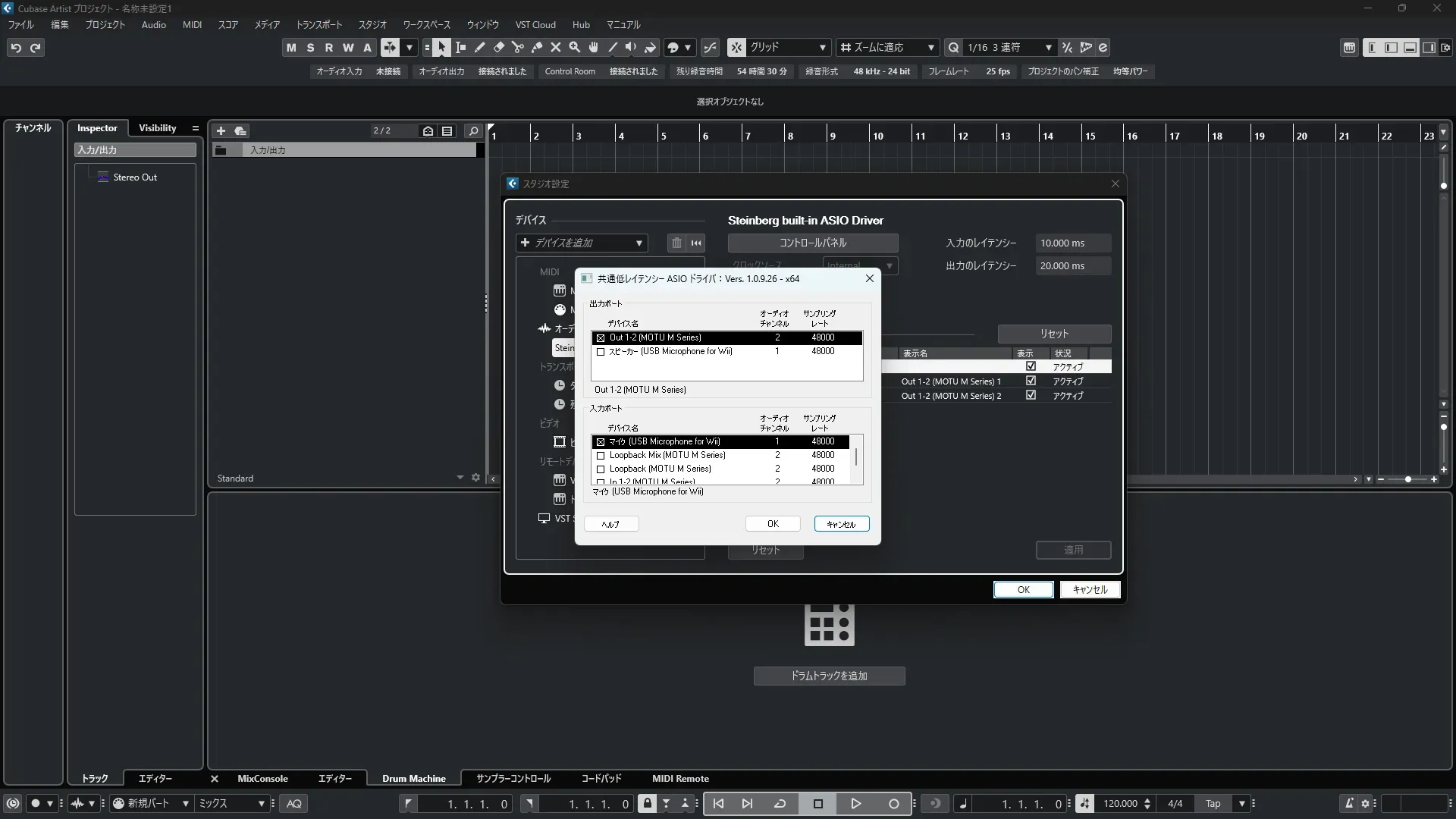Open the デバイスを追加 dropdown

click(582, 243)
